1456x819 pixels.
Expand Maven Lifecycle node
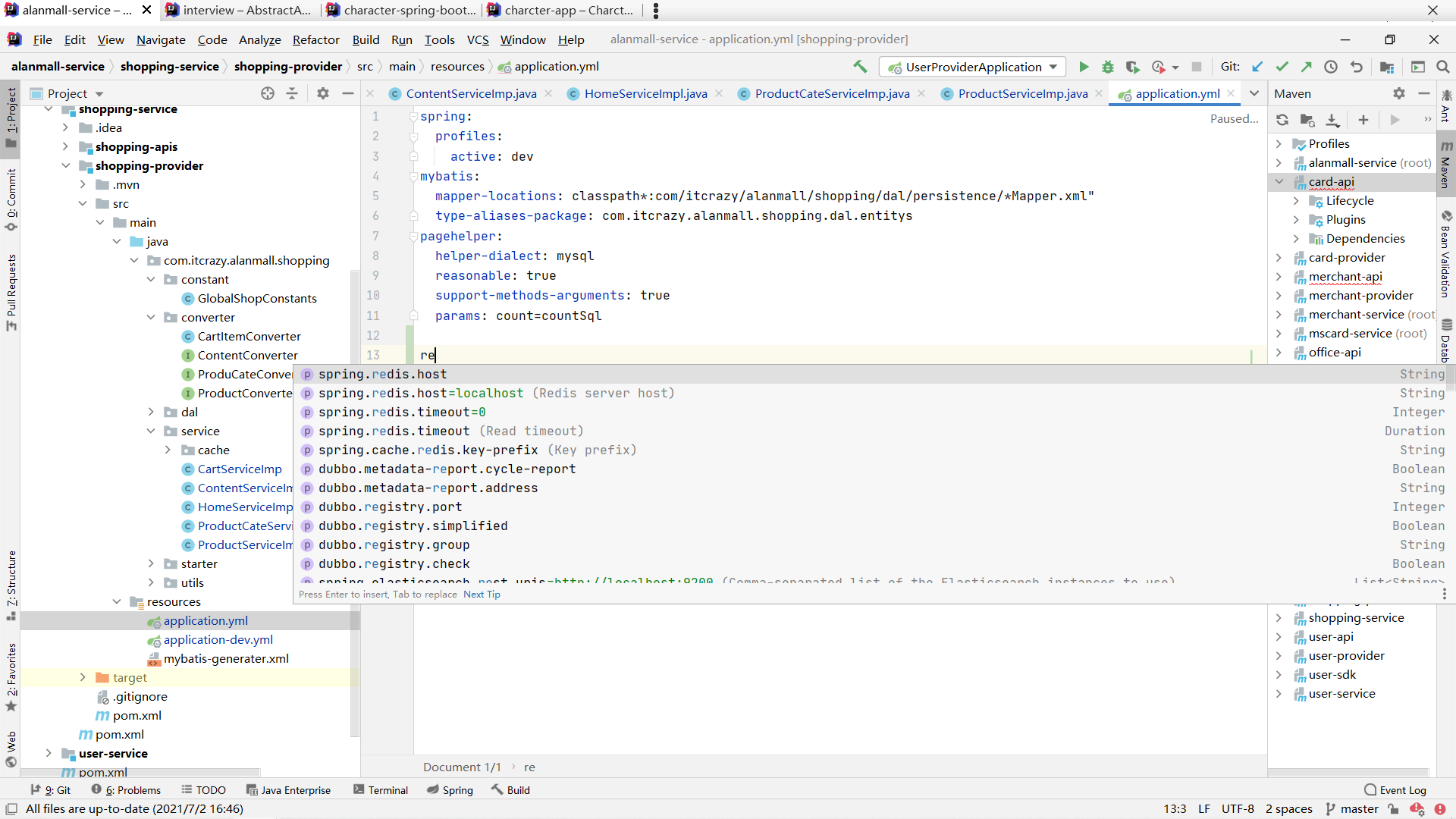[1296, 200]
